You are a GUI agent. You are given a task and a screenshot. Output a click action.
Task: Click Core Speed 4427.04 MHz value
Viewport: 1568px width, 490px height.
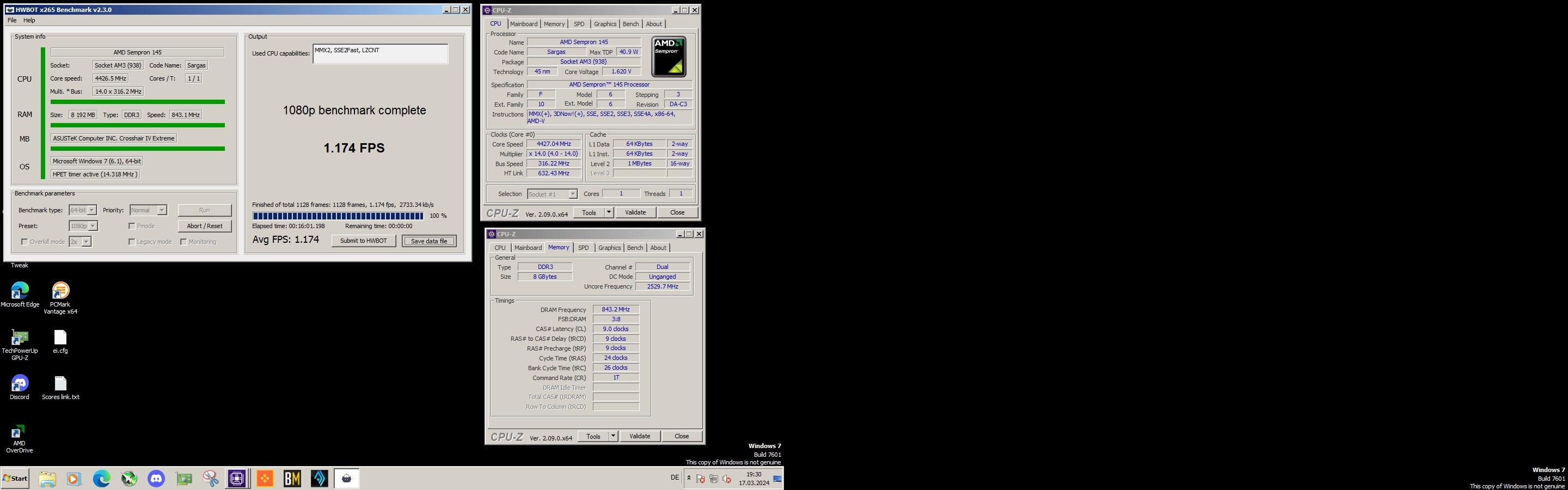[553, 144]
